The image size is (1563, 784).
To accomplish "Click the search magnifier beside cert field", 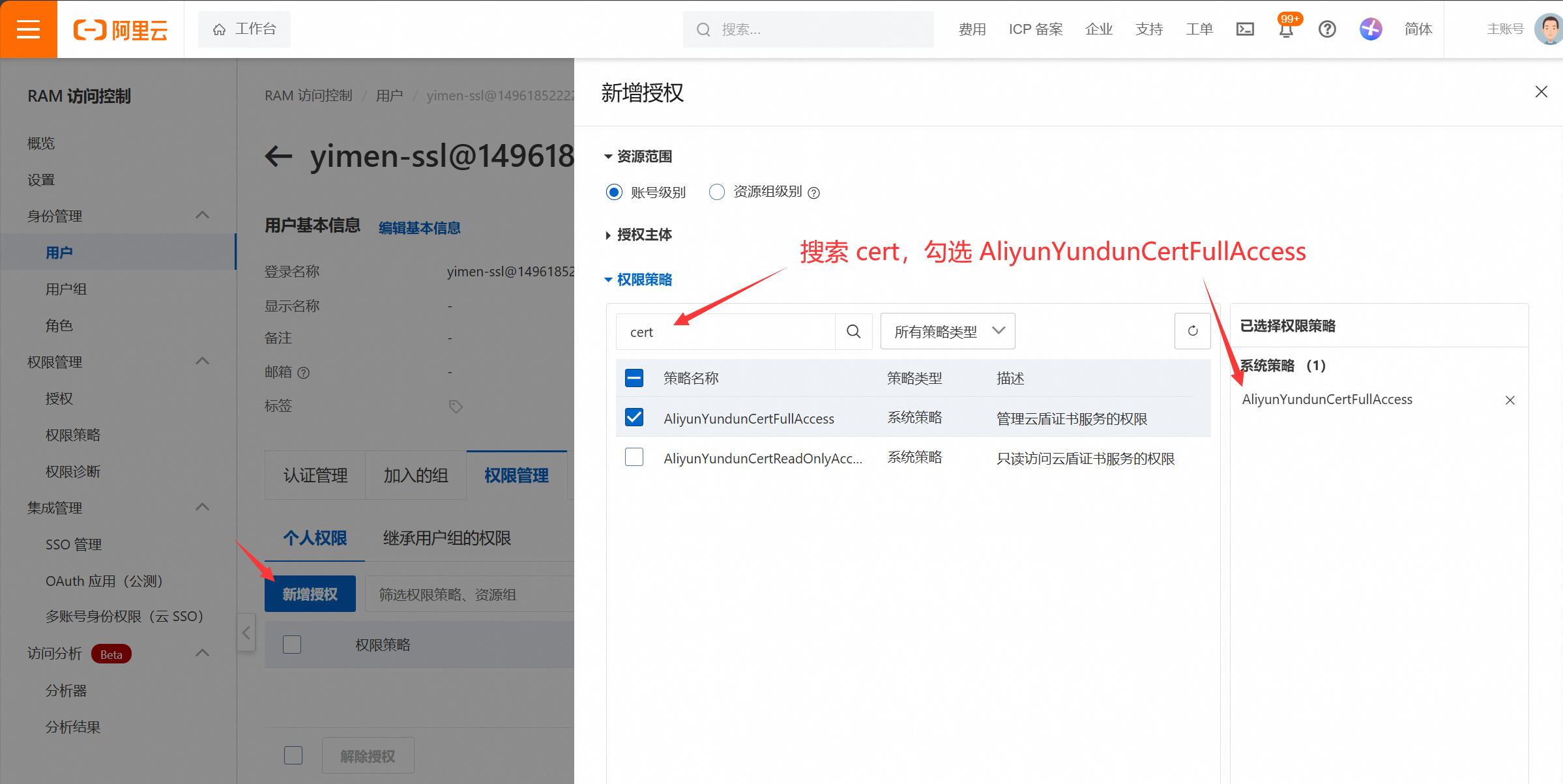I will point(853,332).
